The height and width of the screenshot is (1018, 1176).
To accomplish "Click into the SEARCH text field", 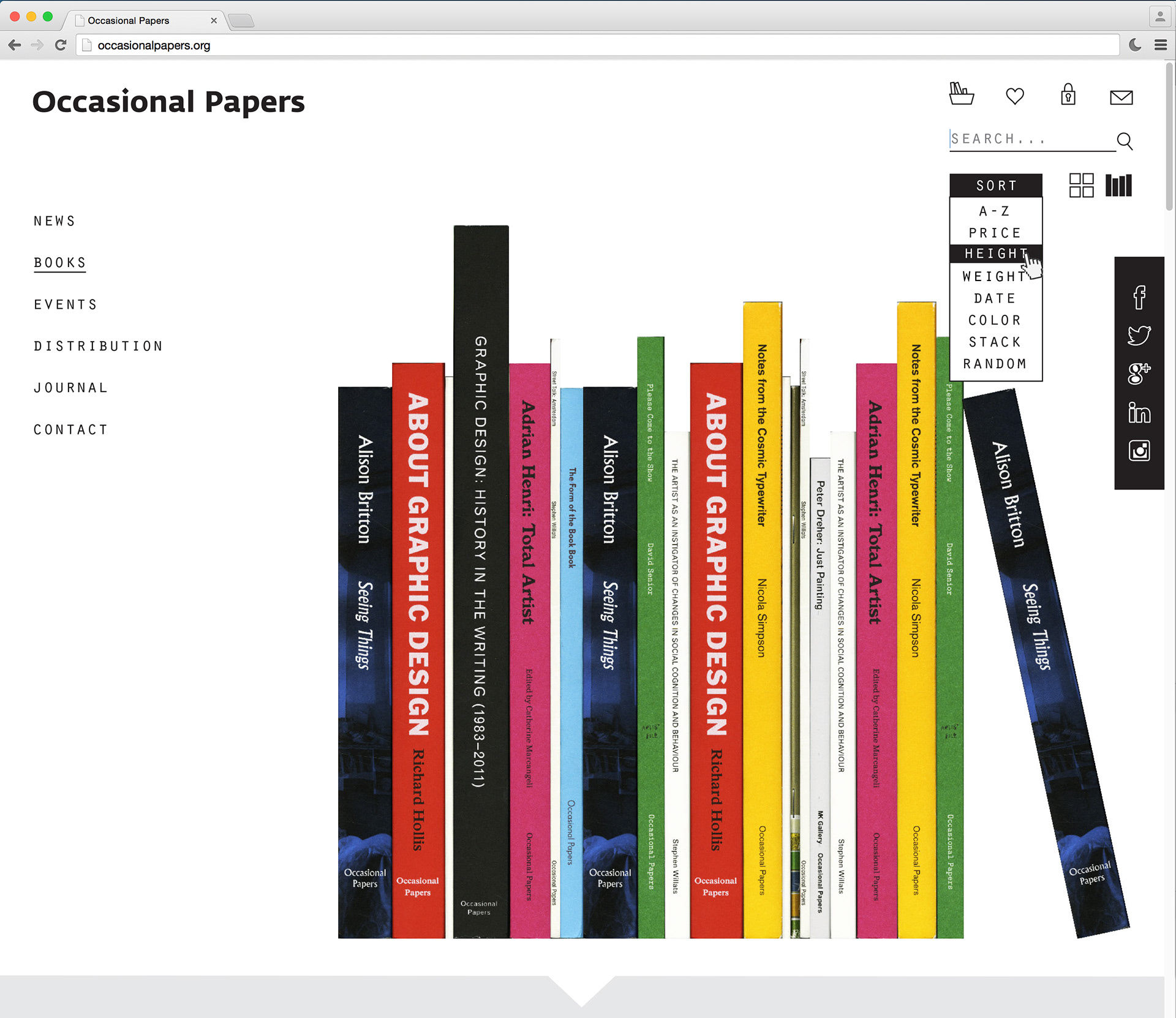I will tap(1029, 139).
